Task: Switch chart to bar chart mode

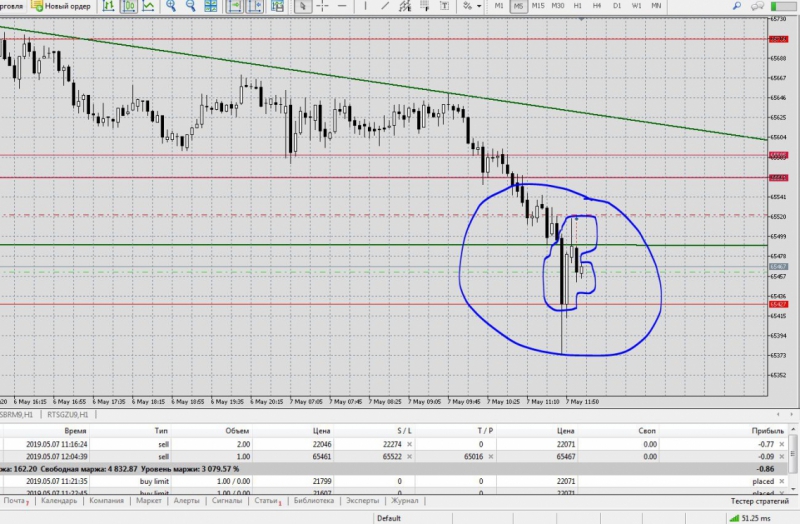Action: pyautogui.click(x=108, y=6)
